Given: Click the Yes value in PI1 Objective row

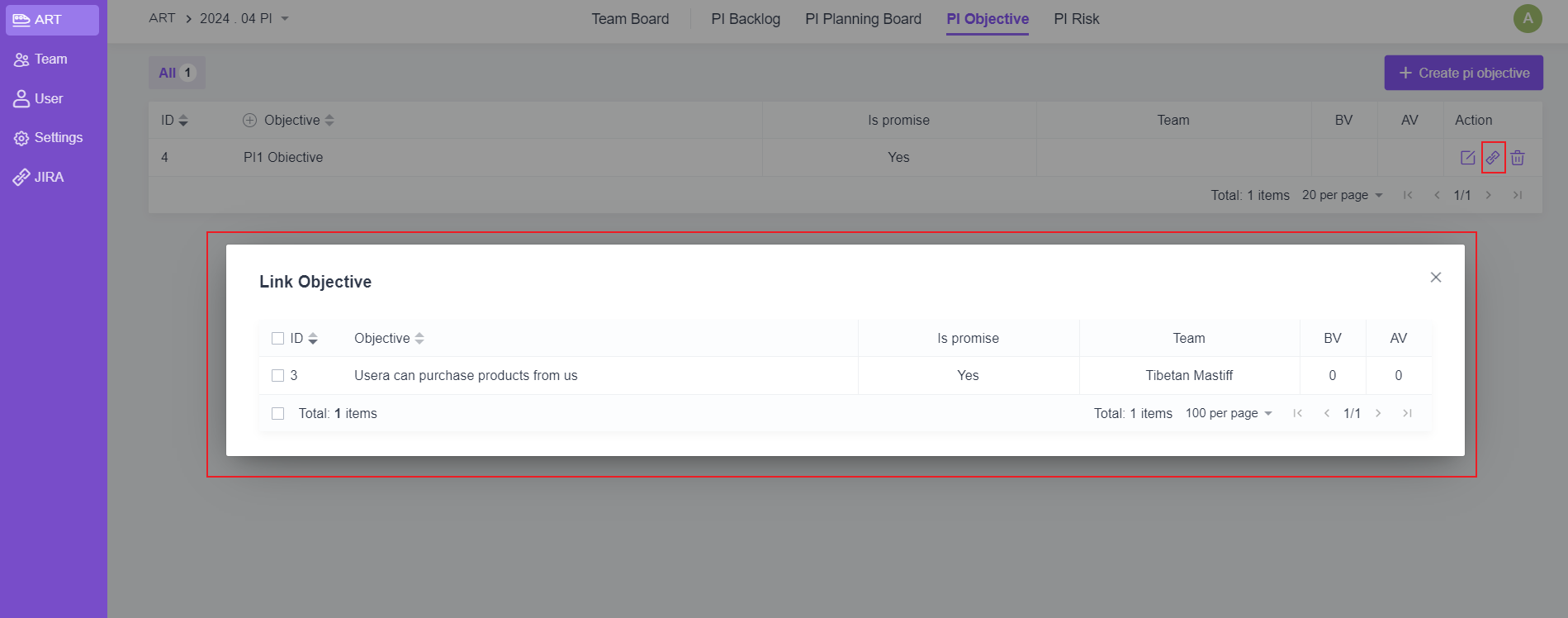Looking at the screenshot, I should point(898,157).
